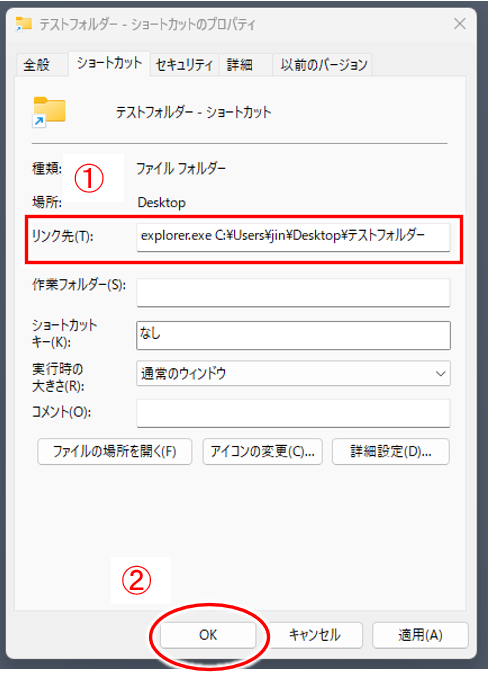Click the small folder icon in title bar
This screenshot has width=488, height=676.
pos(24,24)
